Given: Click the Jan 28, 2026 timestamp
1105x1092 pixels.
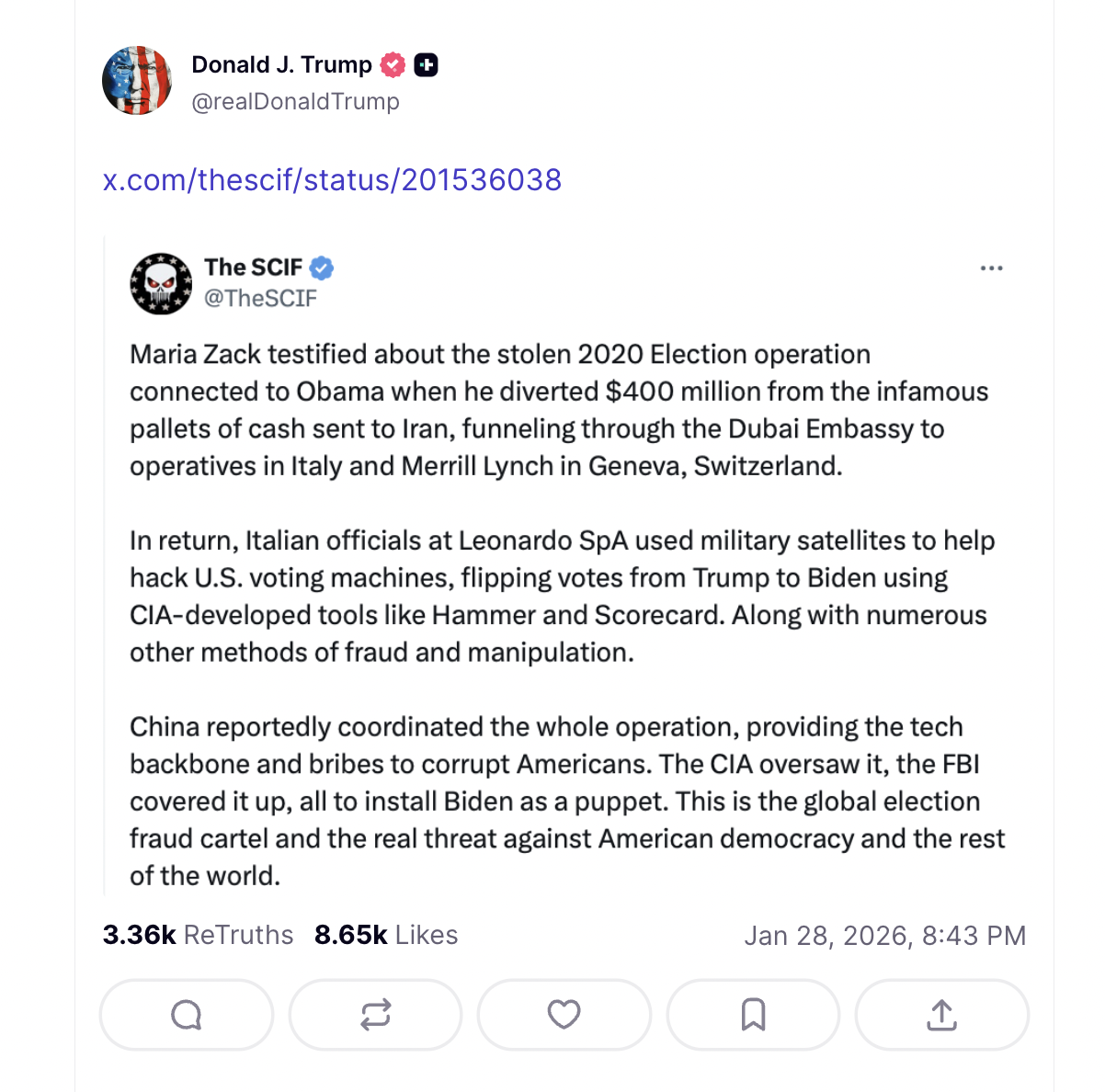Looking at the screenshot, I should [x=884, y=936].
